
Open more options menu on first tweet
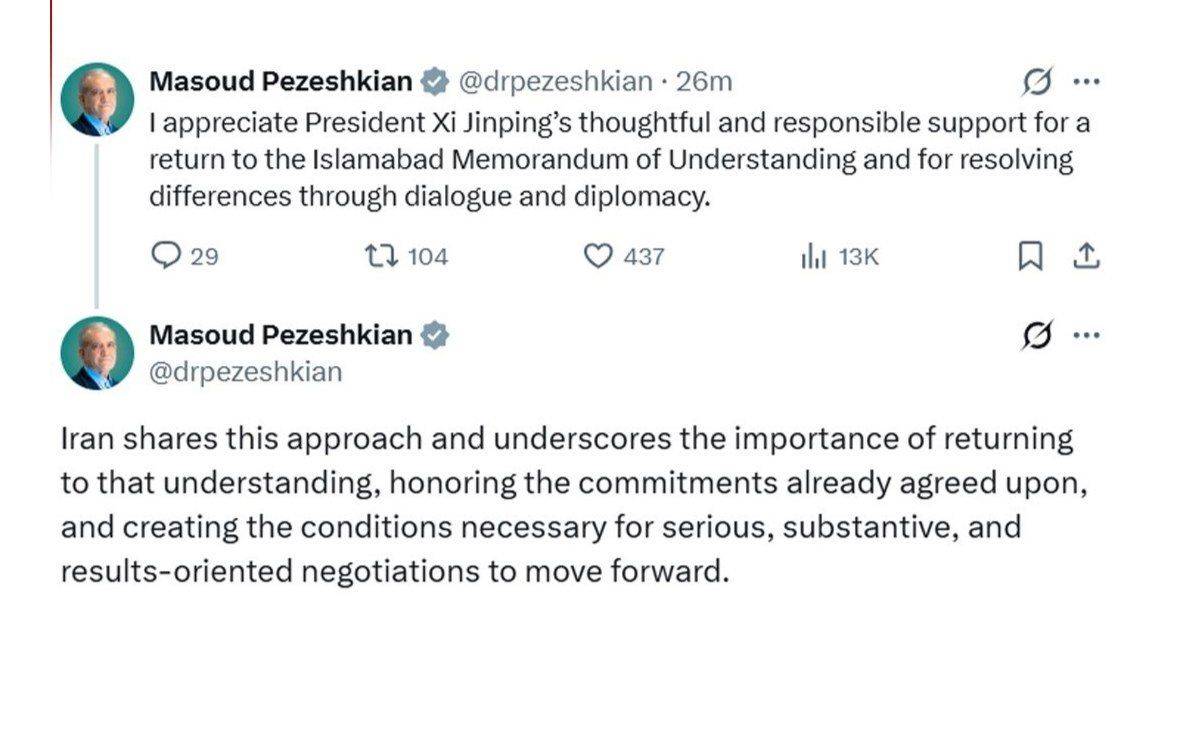click(x=1086, y=81)
